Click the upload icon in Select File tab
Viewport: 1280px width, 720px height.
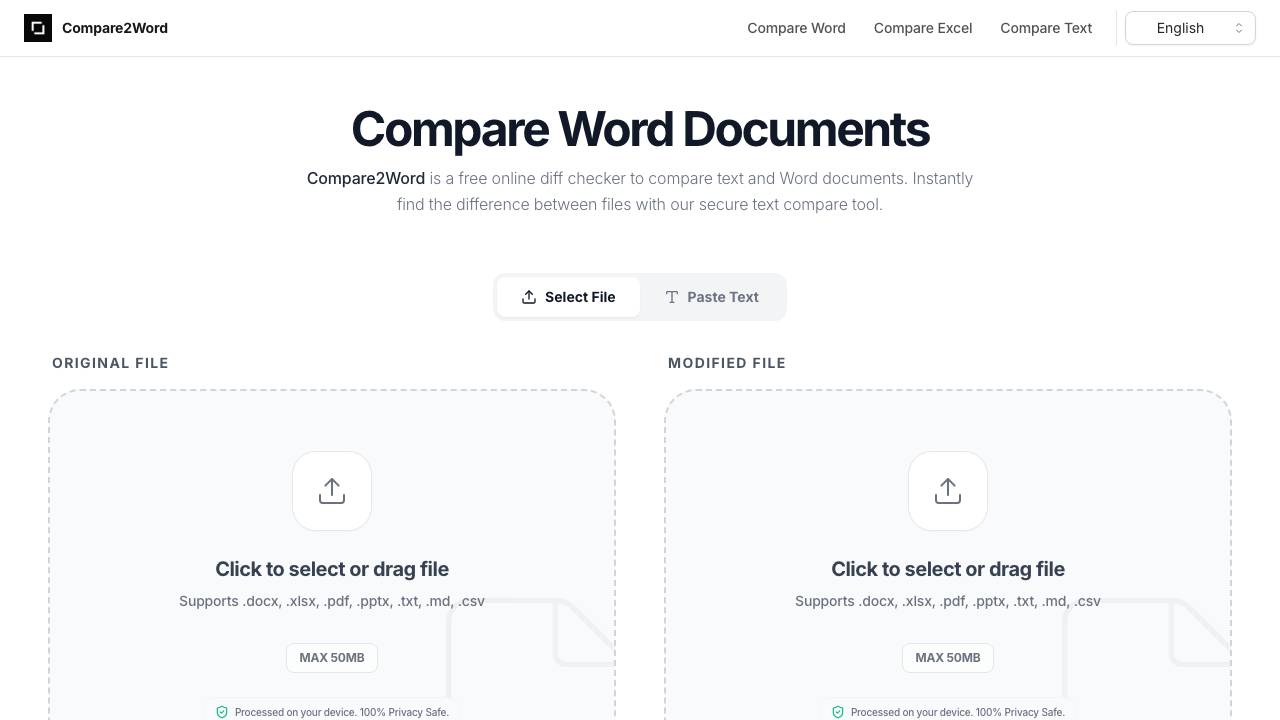coord(529,297)
